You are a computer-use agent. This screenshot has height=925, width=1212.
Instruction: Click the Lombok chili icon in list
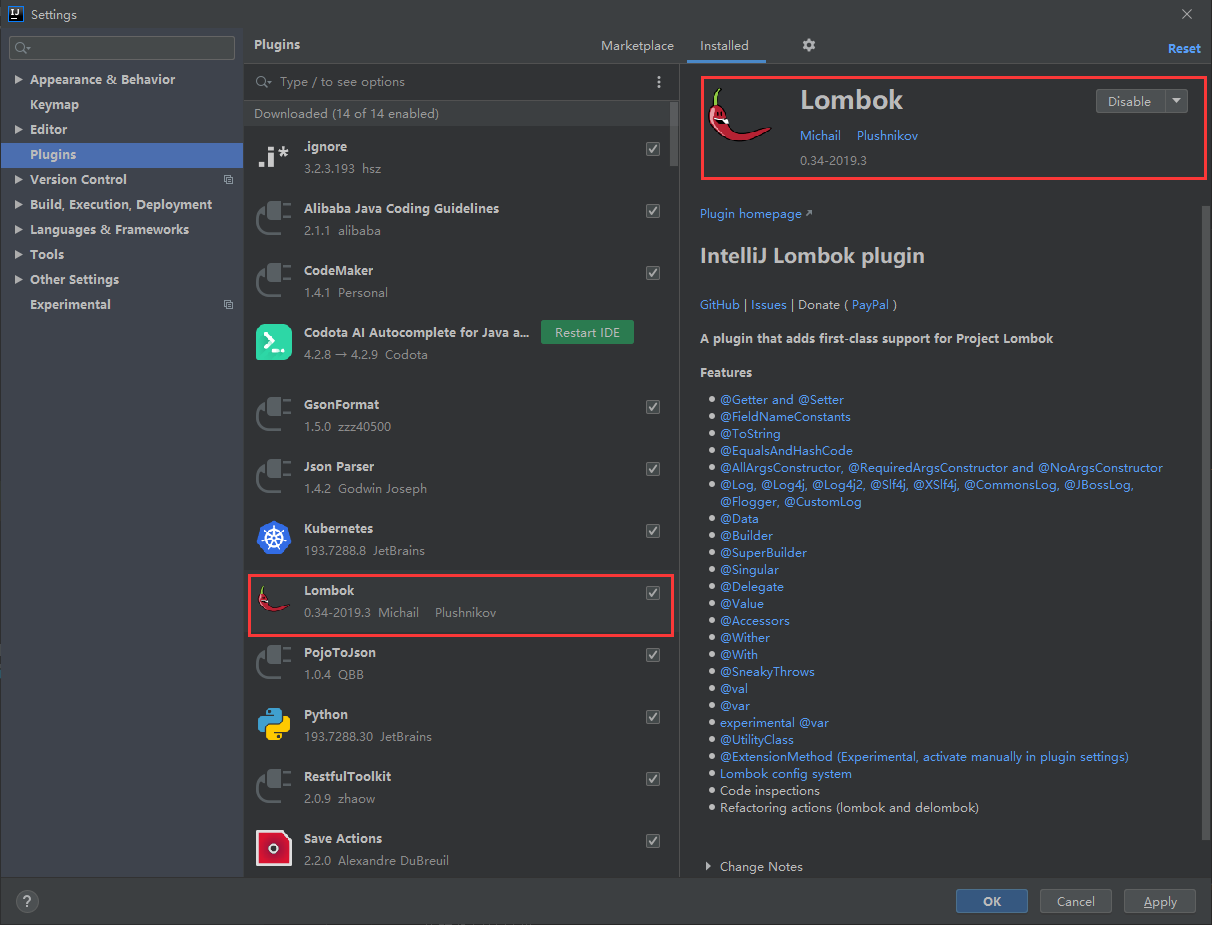[273, 600]
